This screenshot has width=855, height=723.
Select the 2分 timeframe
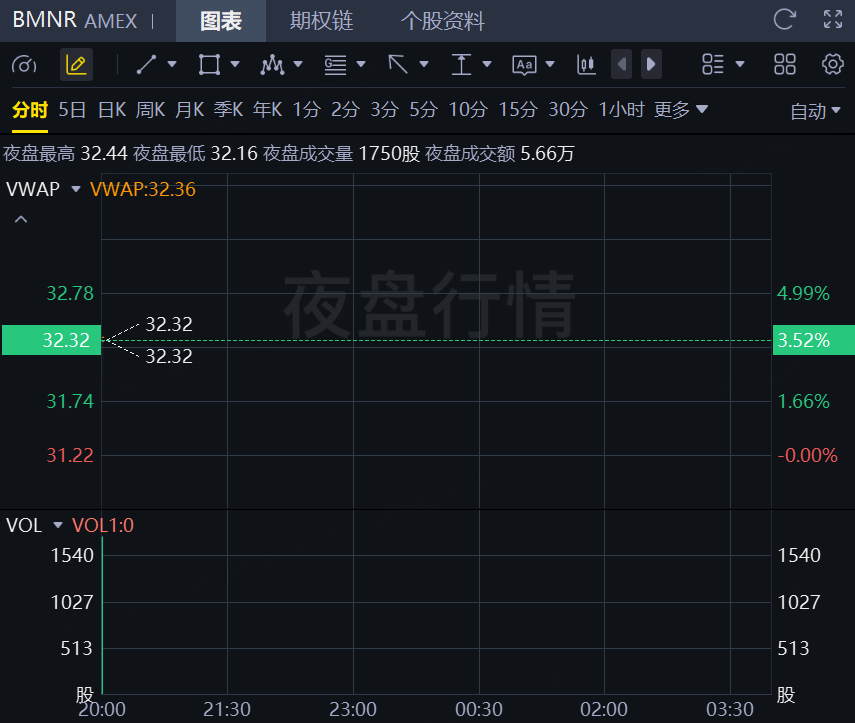345,110
